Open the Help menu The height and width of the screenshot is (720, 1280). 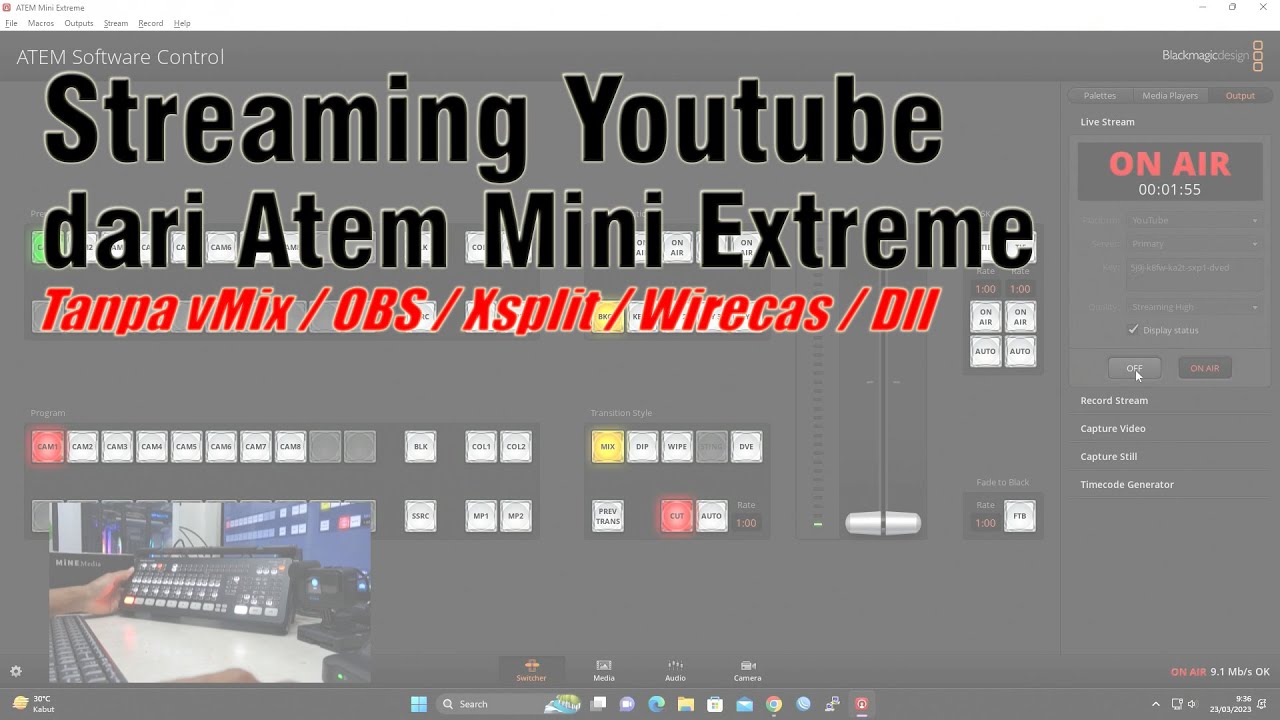182,23
